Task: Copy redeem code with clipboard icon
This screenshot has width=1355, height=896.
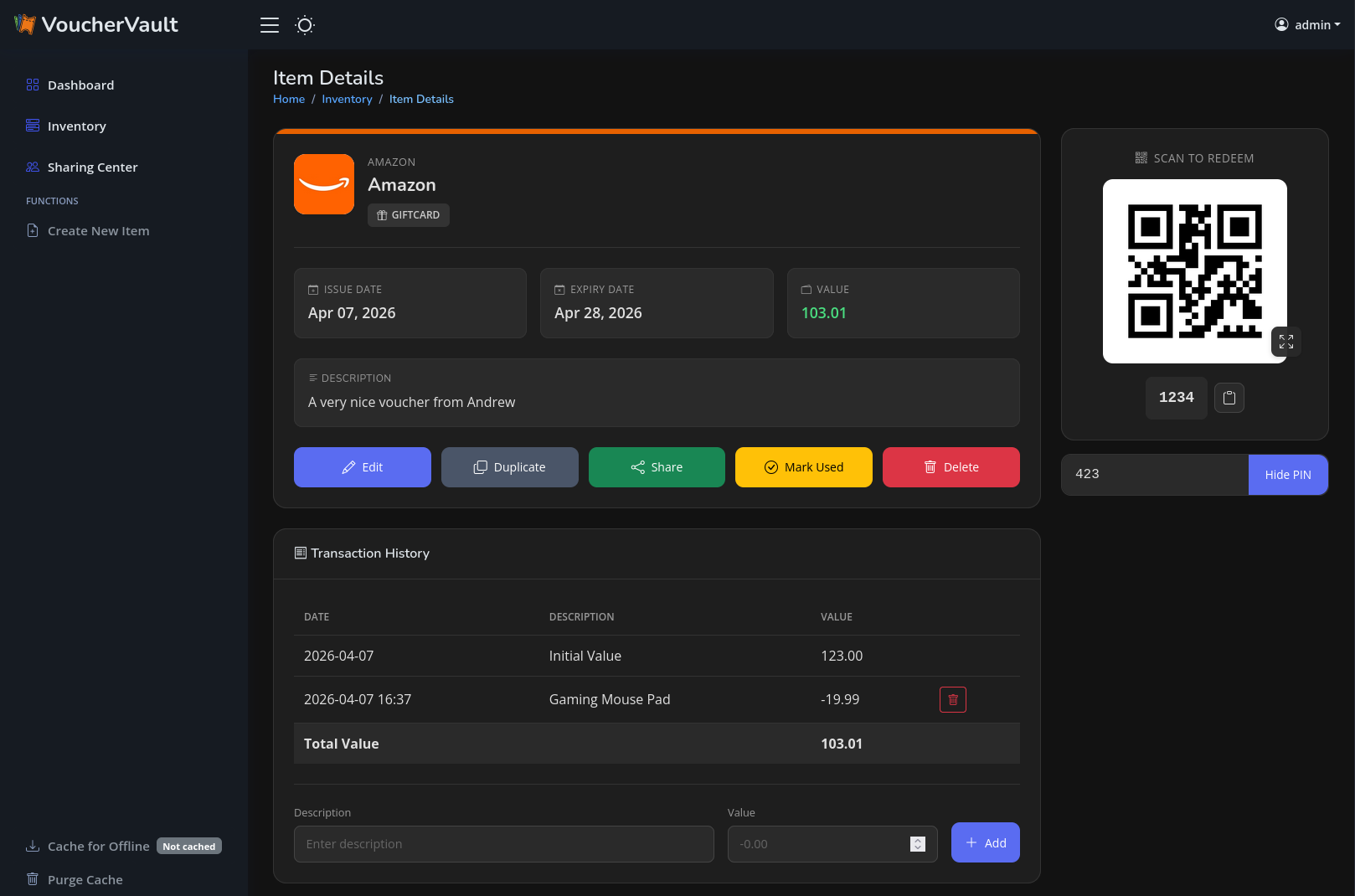Action: click(1229, 398)
